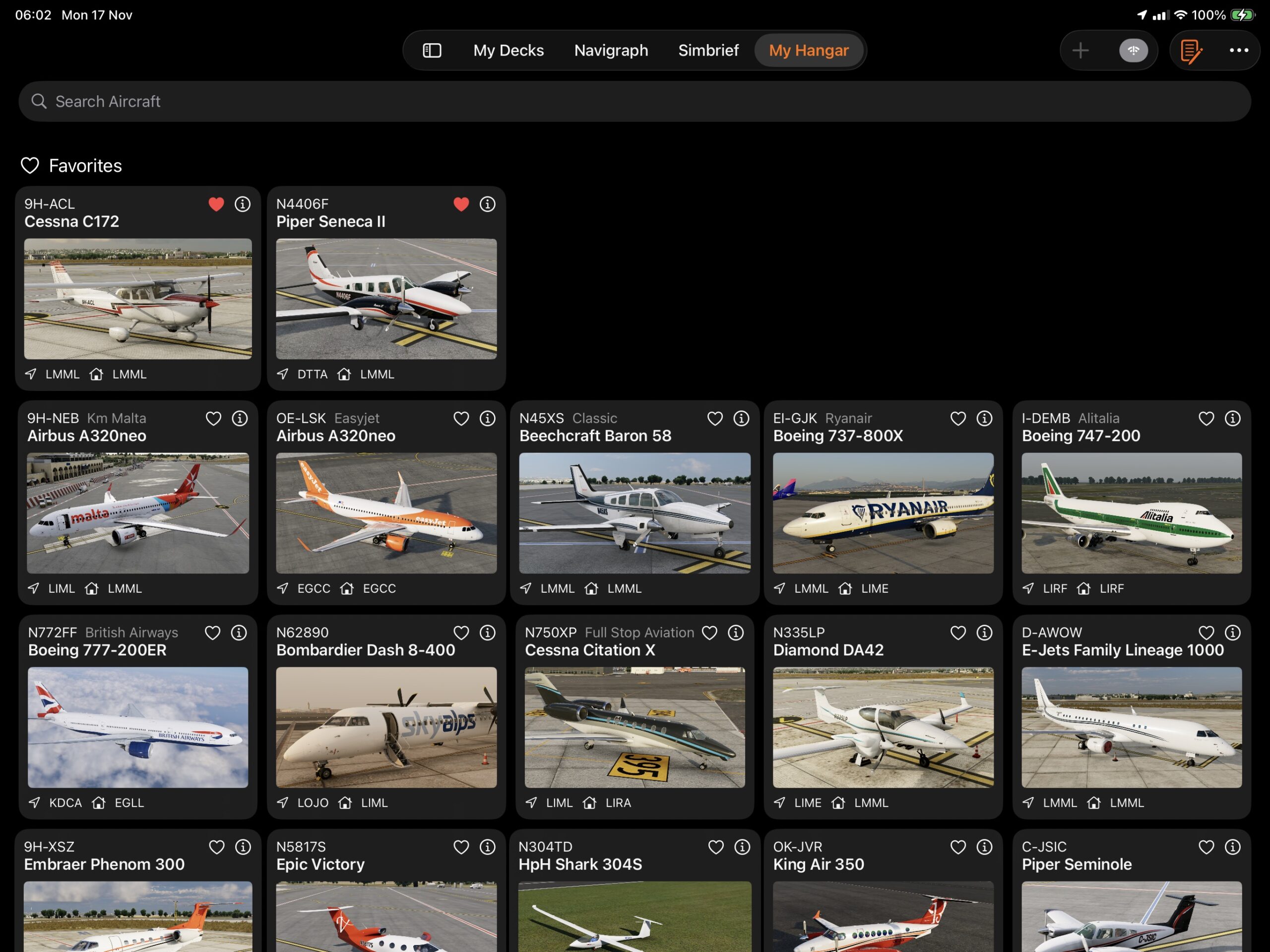This screenshot has width=1270, height=952.
Task: Favorite the Easyjet Airbus A320neo
Action: 461,419
